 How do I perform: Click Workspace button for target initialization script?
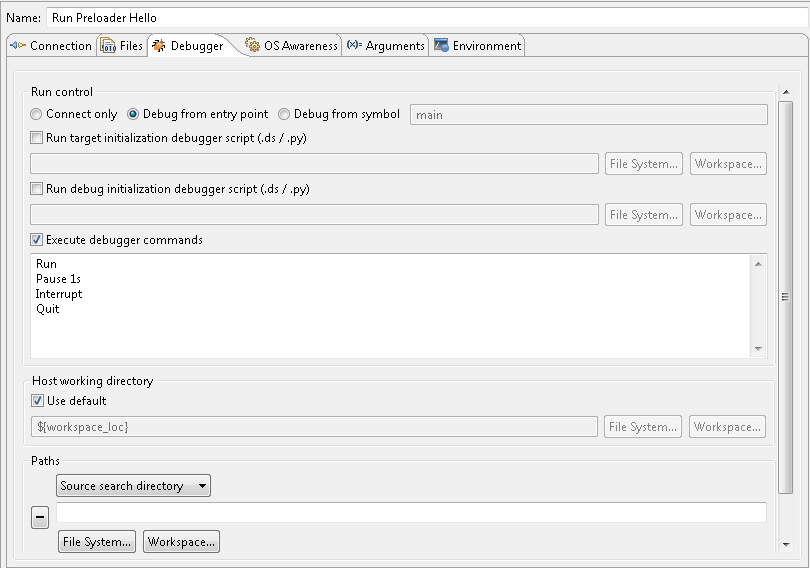click(x=728, y=164)
